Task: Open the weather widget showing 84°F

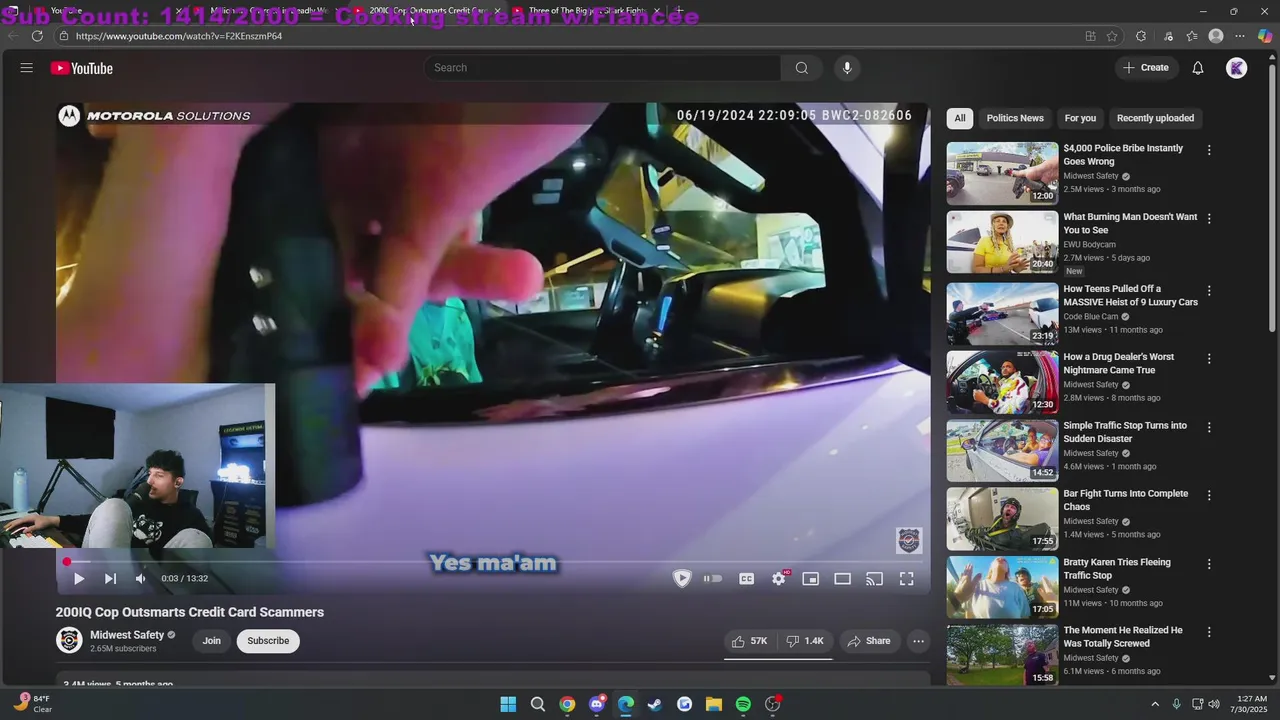Action: coord(32,704)
